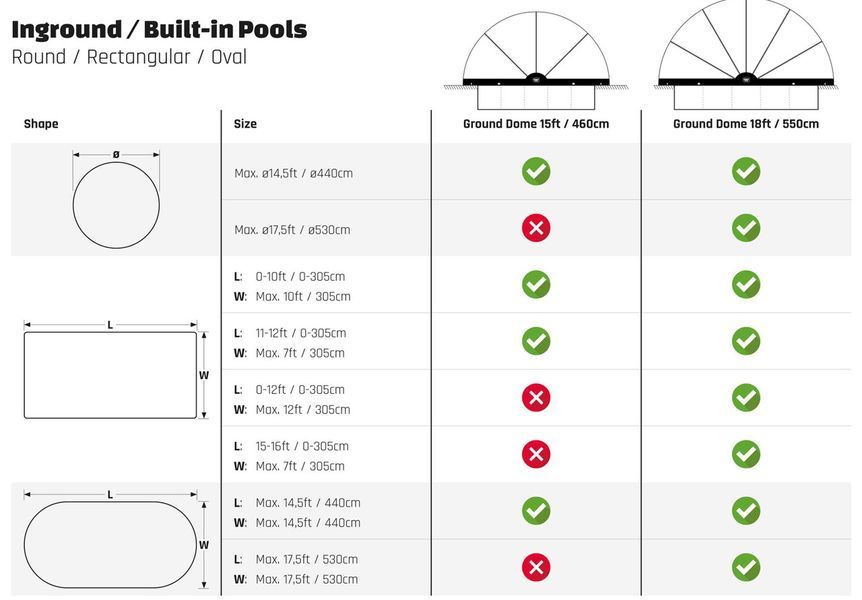
Task: Click the Ground Dome 15ft illustration
Action: 536,60
